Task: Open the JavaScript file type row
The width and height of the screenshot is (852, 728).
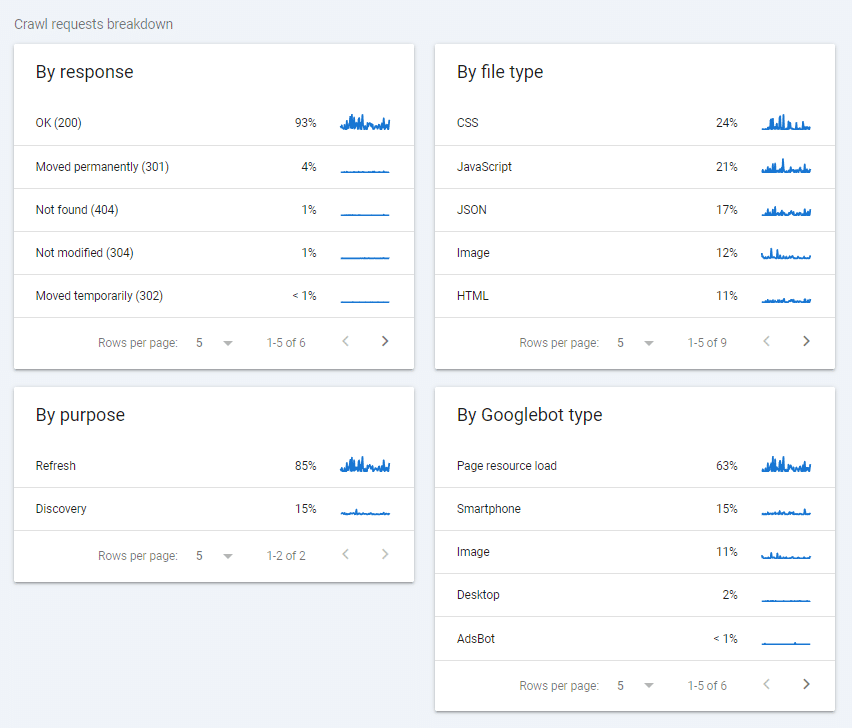Action: pos(635,167)
